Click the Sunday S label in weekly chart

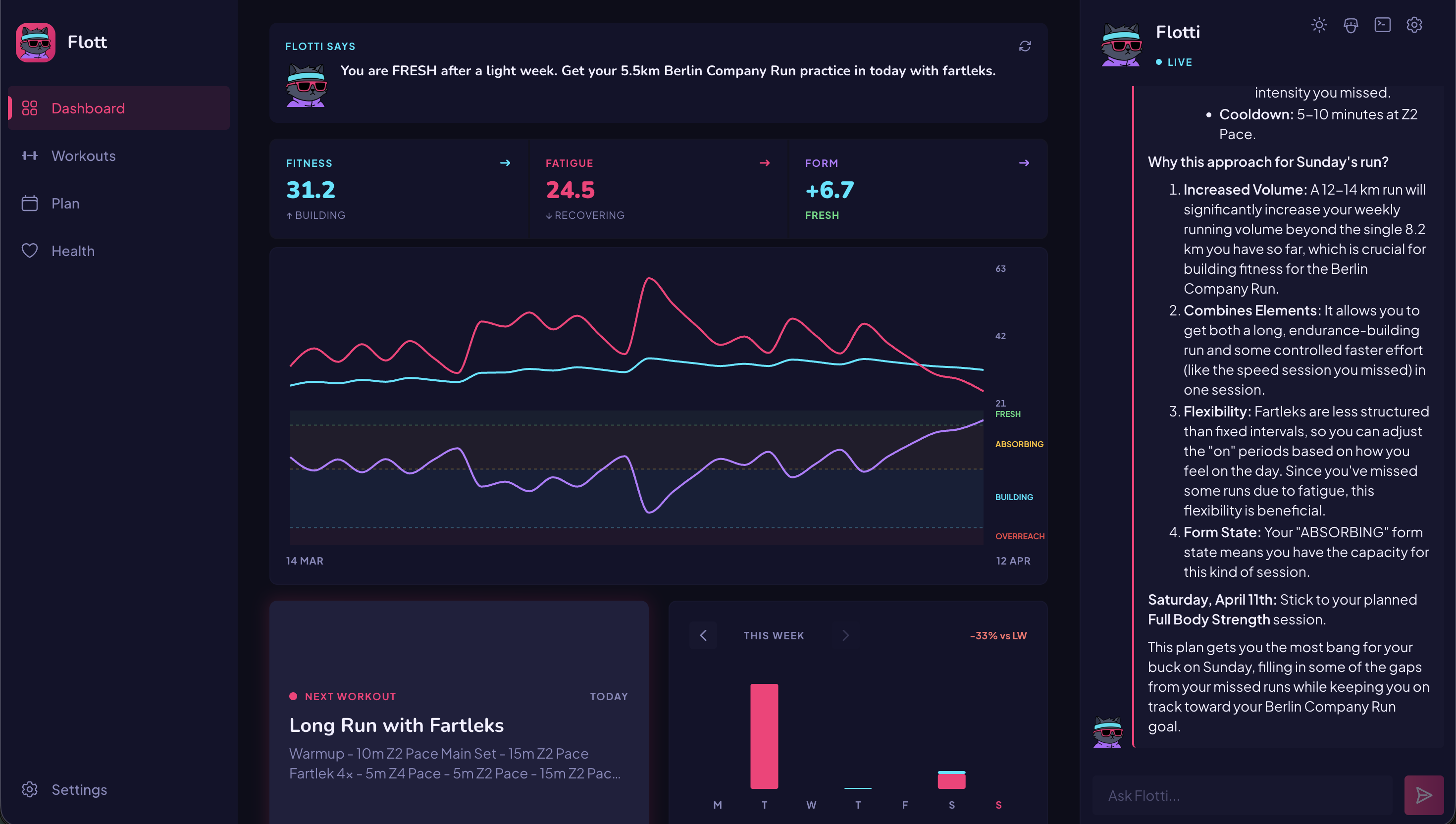coord(998,805)
